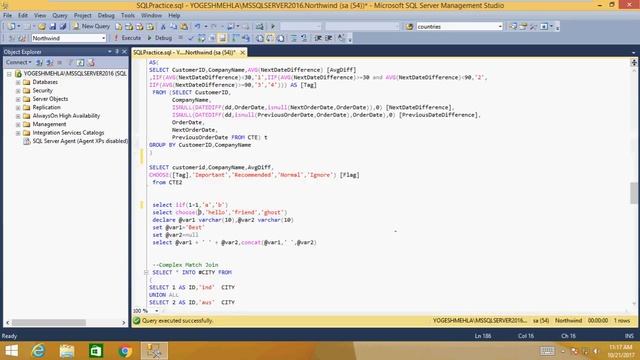Click the New Project icon
This screenshot has width=640, height=360.
[11, 27]
